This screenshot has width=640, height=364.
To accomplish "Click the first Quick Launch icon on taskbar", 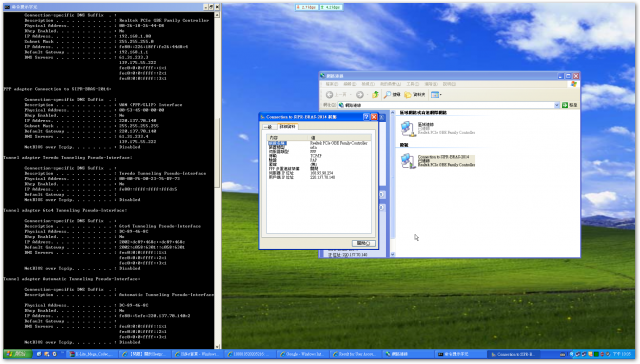I will pos(39,354).
